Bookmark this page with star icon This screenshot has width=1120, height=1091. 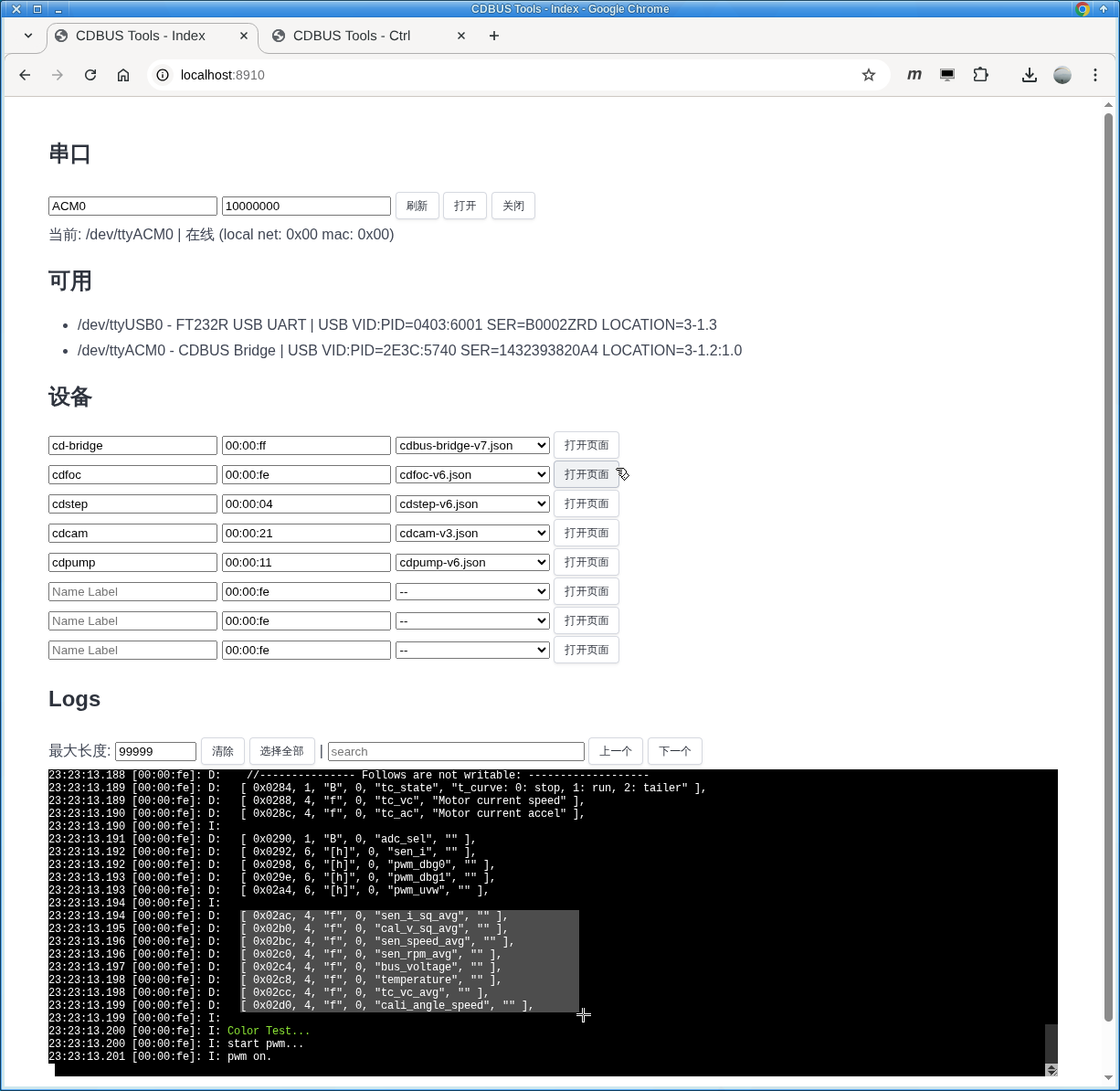coord(868,75)
